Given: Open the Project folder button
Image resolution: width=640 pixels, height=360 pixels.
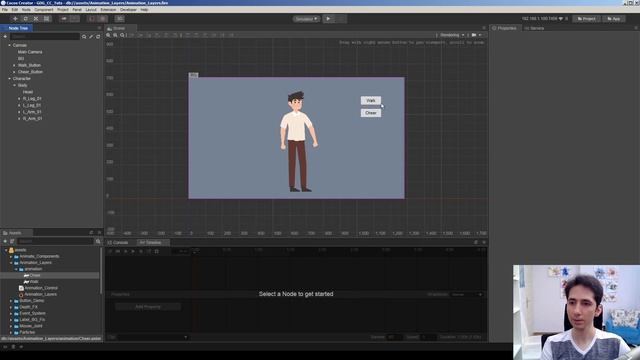Looking at the screenshot, I should [586, 19].
